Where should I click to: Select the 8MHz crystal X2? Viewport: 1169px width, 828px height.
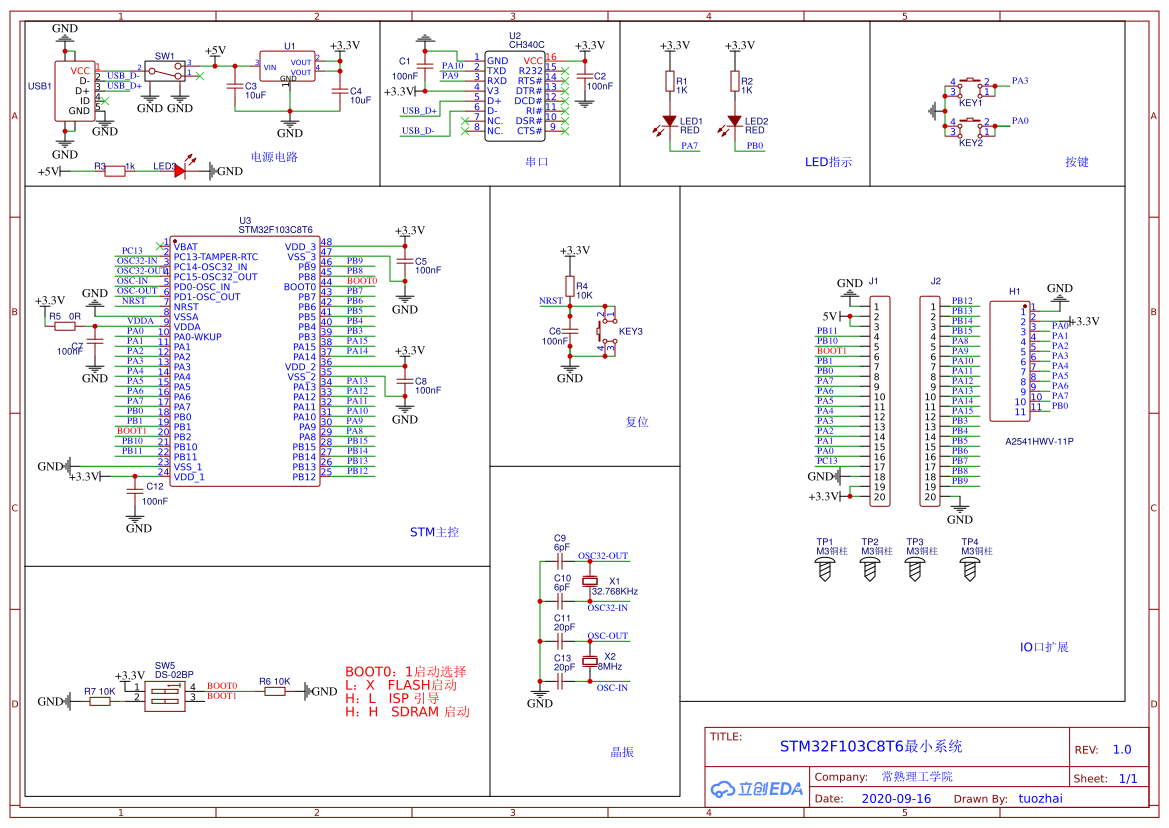coord(590,663)
